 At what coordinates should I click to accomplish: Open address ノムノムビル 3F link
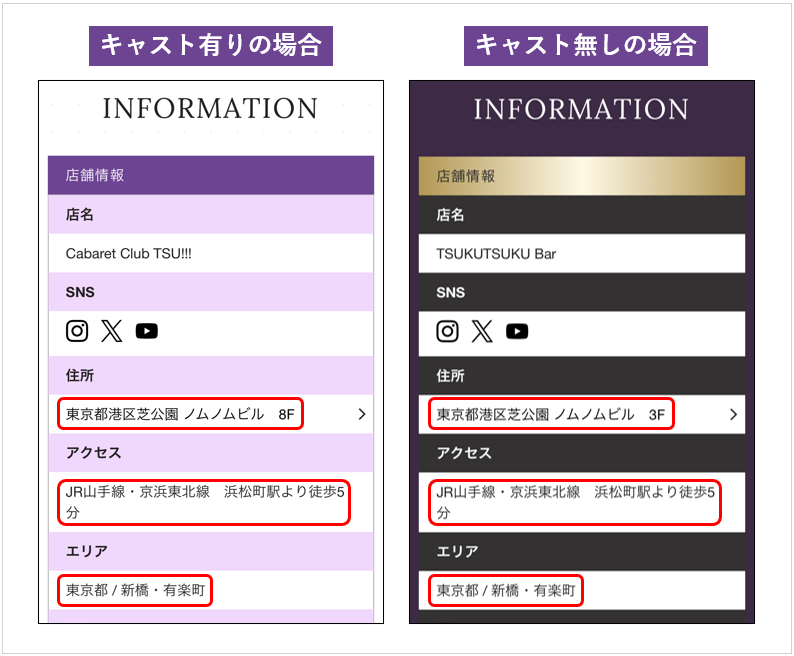pos(551,415)
